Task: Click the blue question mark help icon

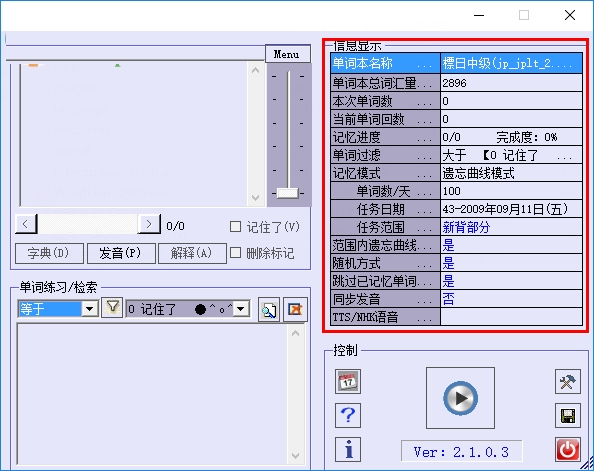Action: 348,415
